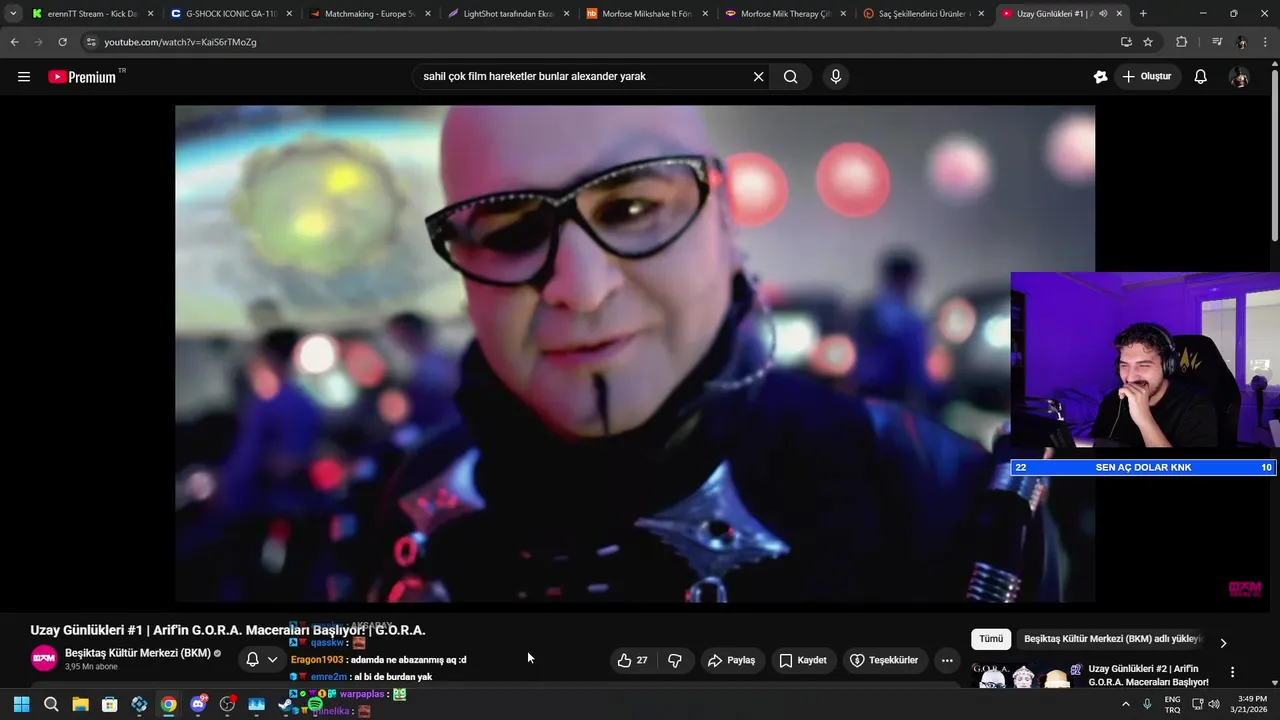Bookmark this page with star icon
1280x720 pixels.
click(x=1148, y=42)
